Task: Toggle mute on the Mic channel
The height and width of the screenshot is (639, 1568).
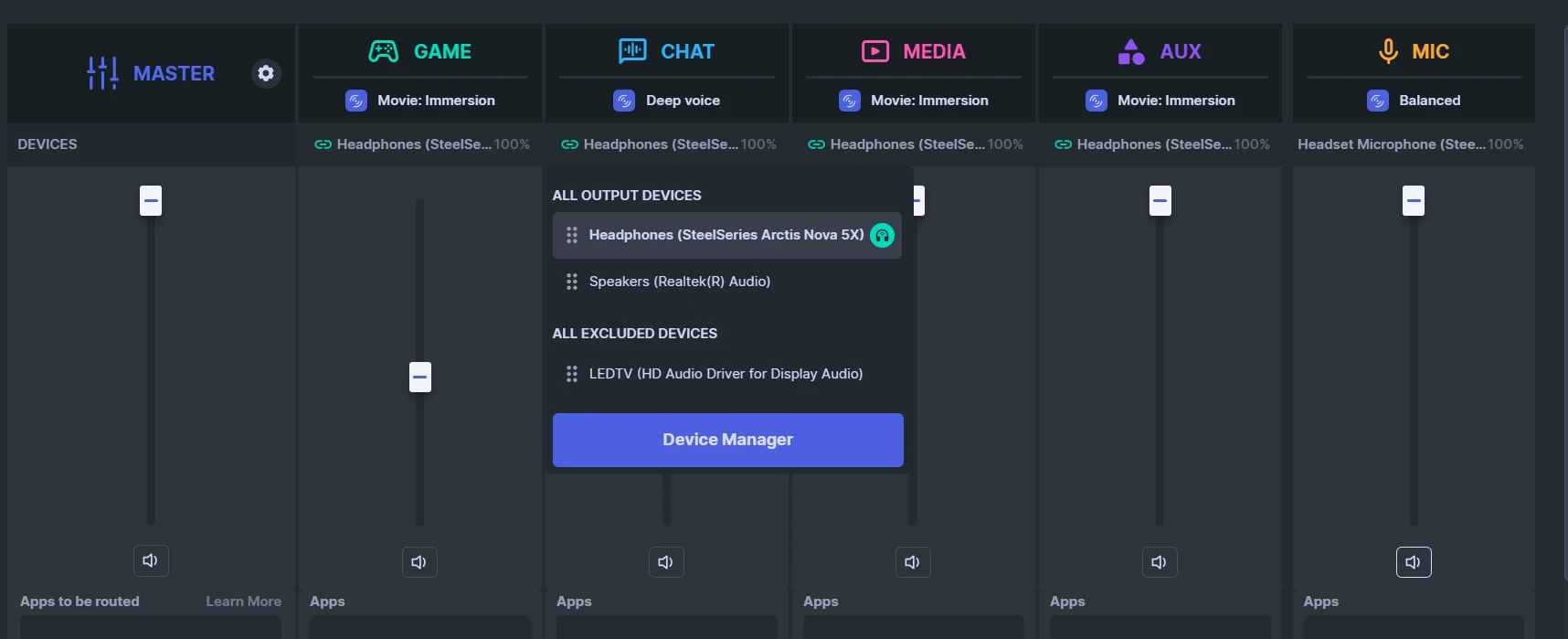Action: (x=1414, y=562)
